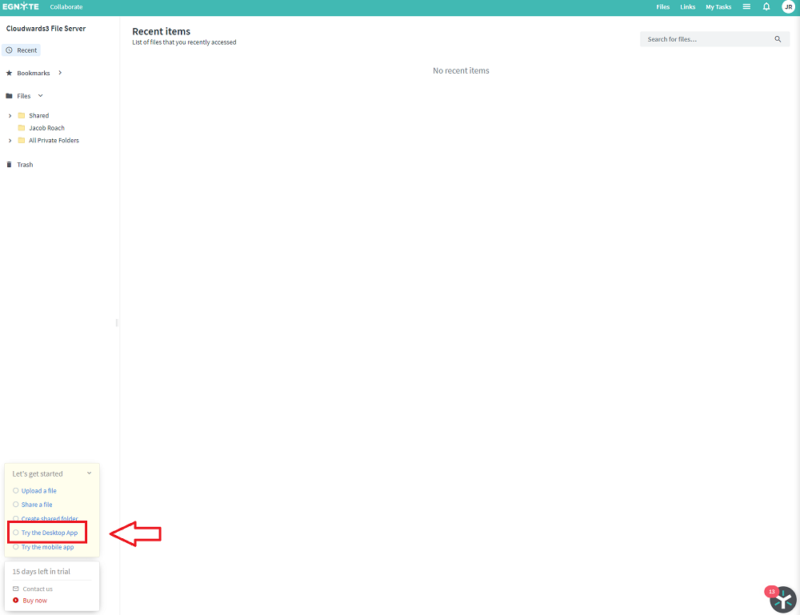Screen dimensions: 800x615
Task: Click the Recent items heading
Action: [161, 31]
